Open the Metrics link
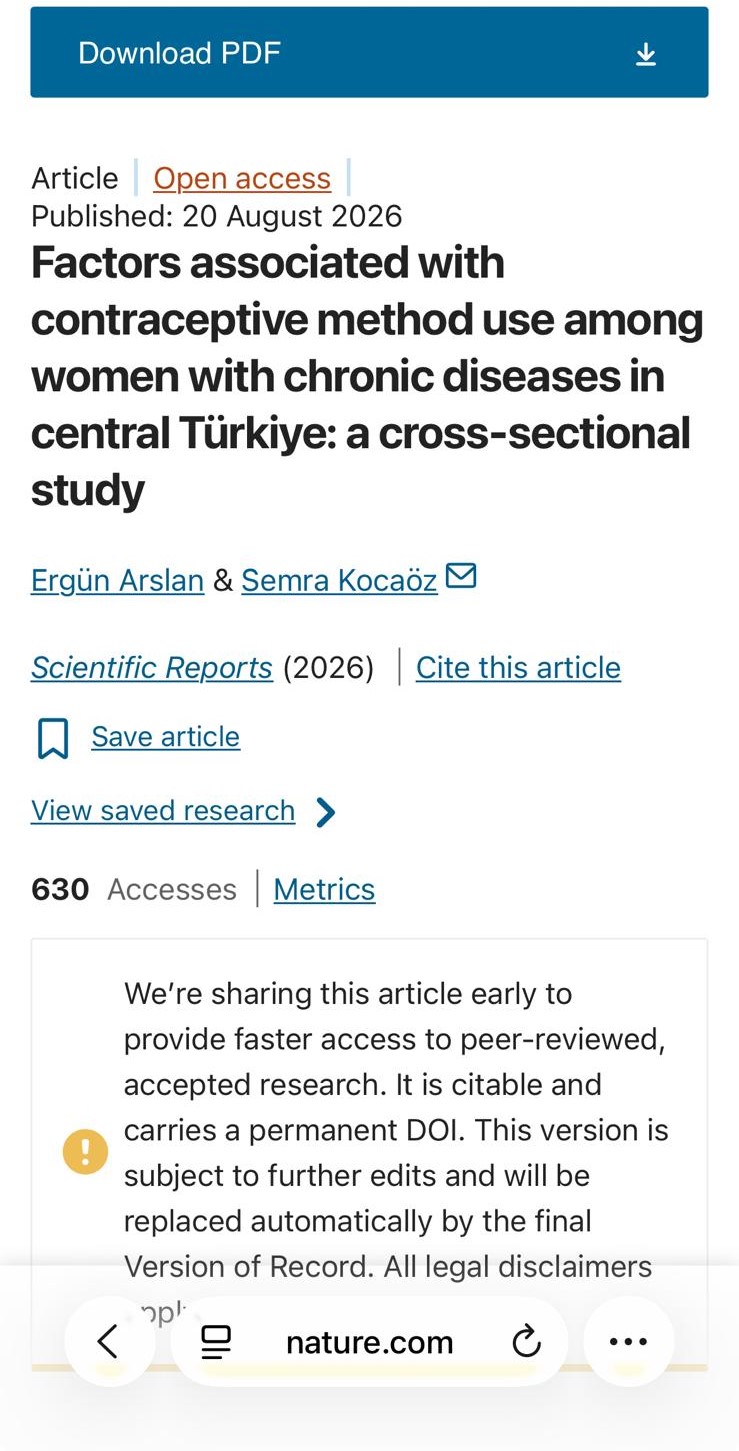Viewport: 739px width, 1451px height. point(324,889)
